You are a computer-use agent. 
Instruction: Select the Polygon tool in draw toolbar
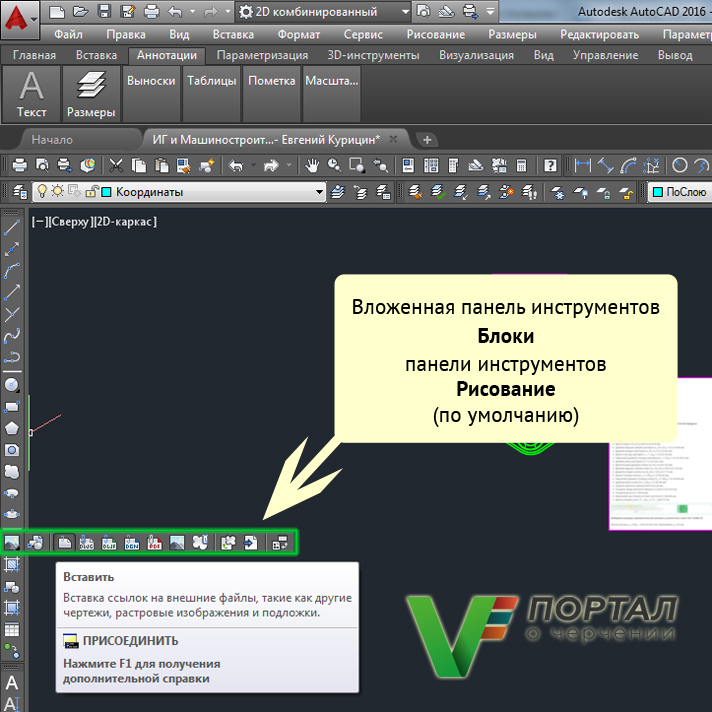(x=12, y=428)
